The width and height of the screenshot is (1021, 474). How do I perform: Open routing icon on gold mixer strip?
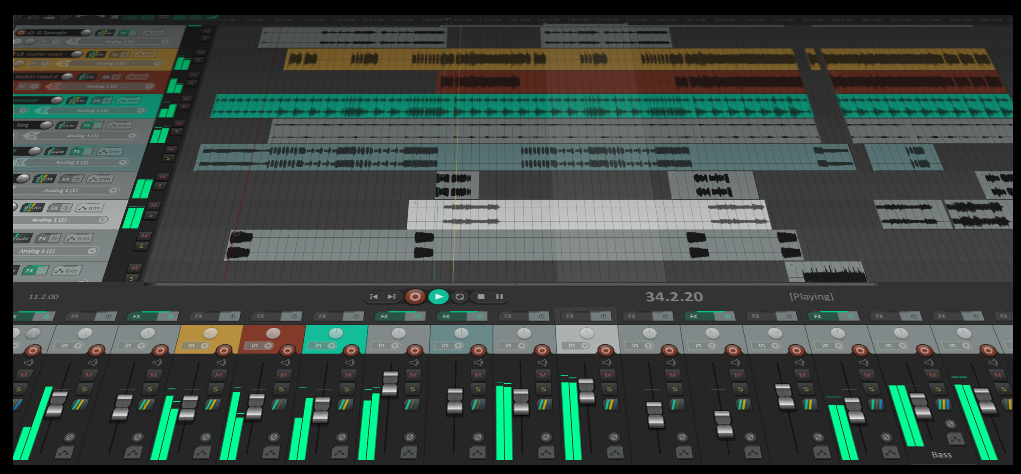[212, 404]
